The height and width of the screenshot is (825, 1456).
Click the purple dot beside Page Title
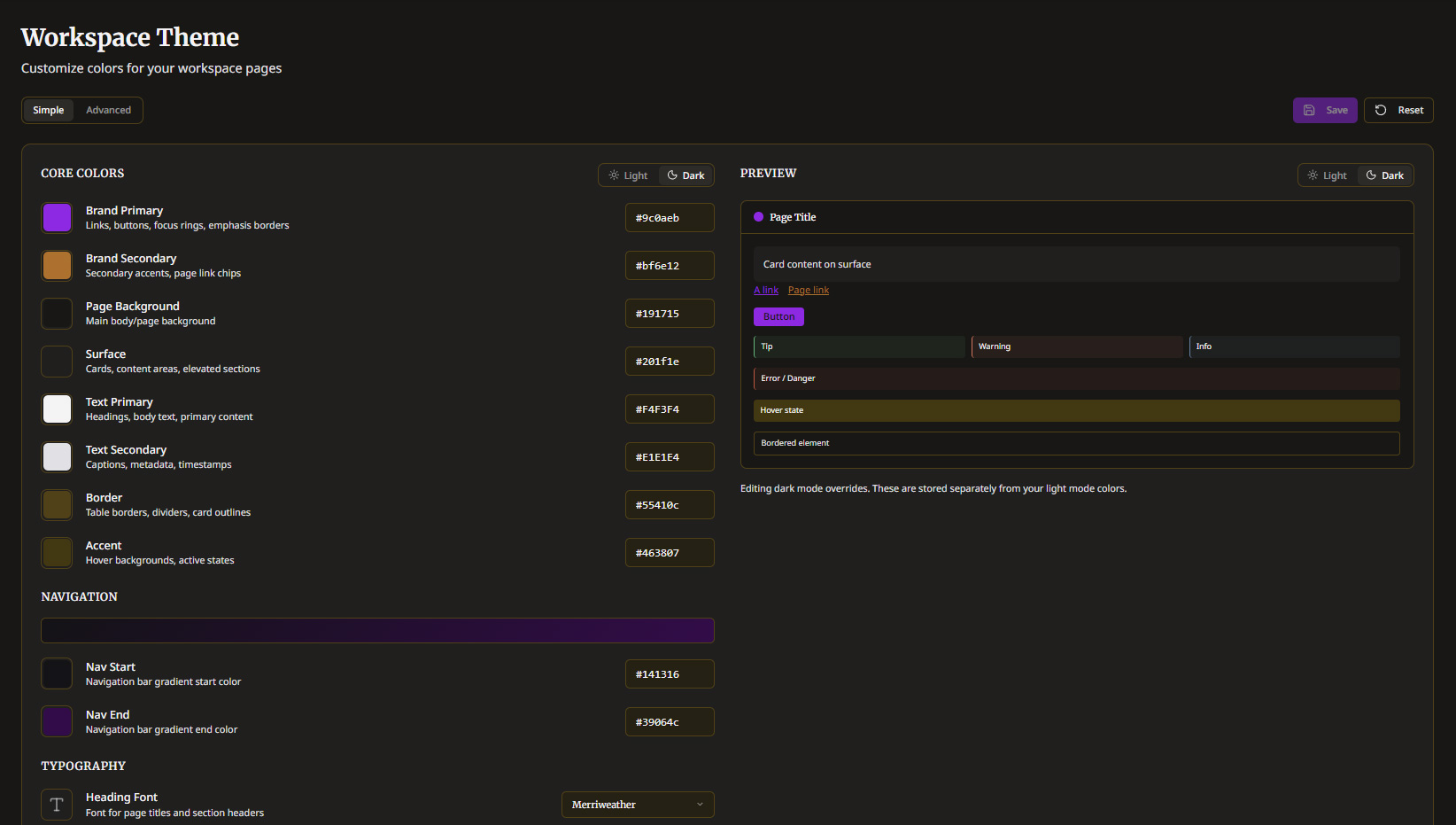pyautogui.click(x=758, y=216)
